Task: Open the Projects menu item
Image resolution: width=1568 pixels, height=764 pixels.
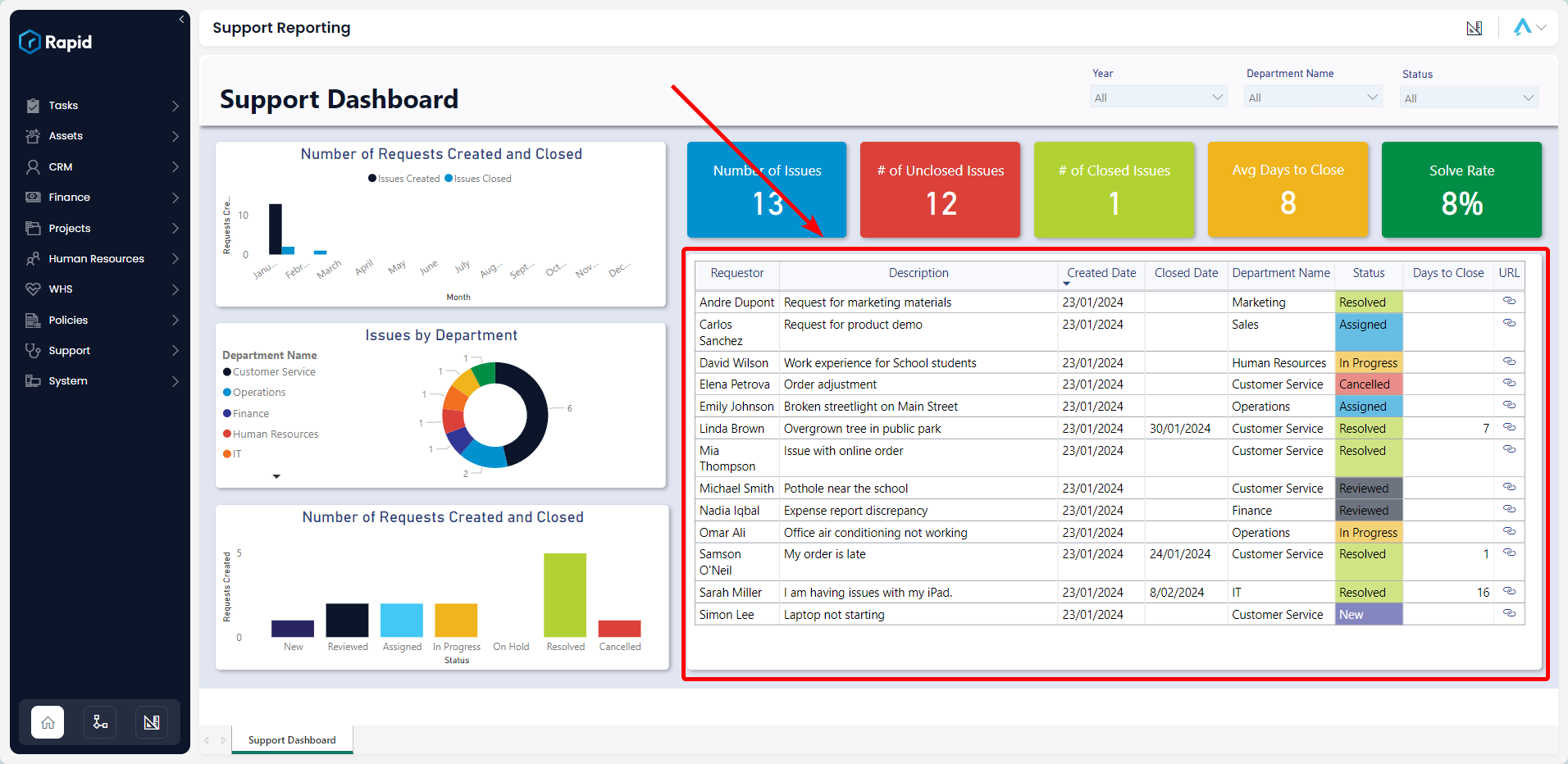Action: (x=100, y=228)
